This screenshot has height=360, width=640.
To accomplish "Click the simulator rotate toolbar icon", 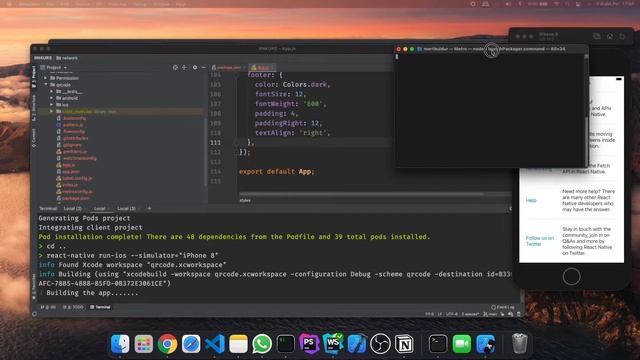I will 622,36.
